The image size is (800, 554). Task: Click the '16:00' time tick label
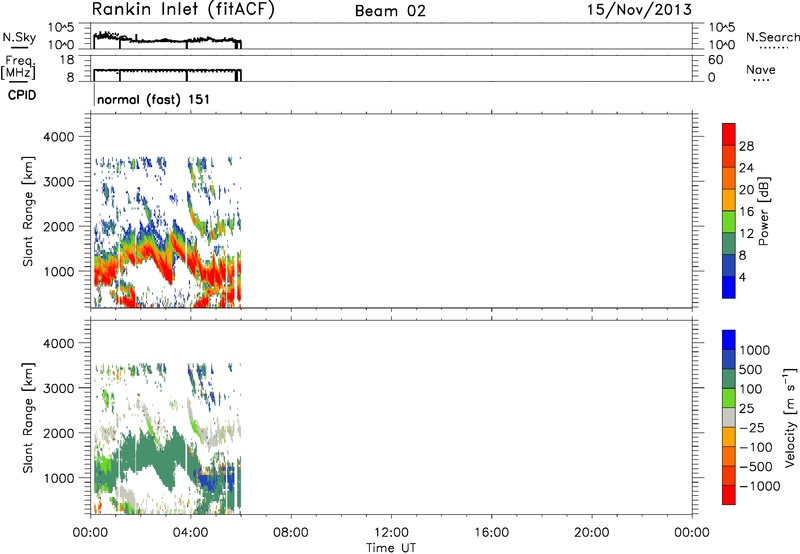pyautogui.click(x=491, y=533)
